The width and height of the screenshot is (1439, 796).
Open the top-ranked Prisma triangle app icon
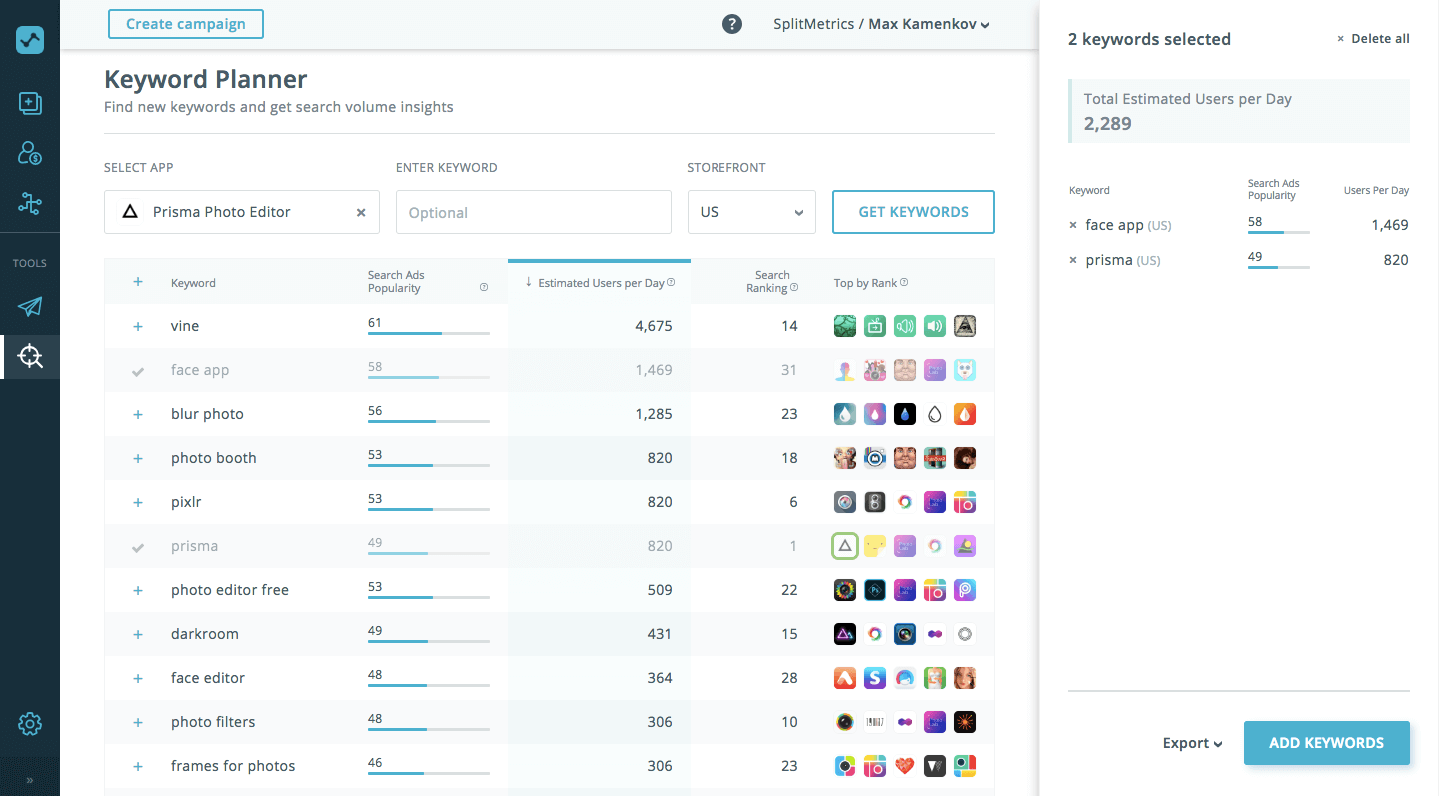click(x=845, y=546)
